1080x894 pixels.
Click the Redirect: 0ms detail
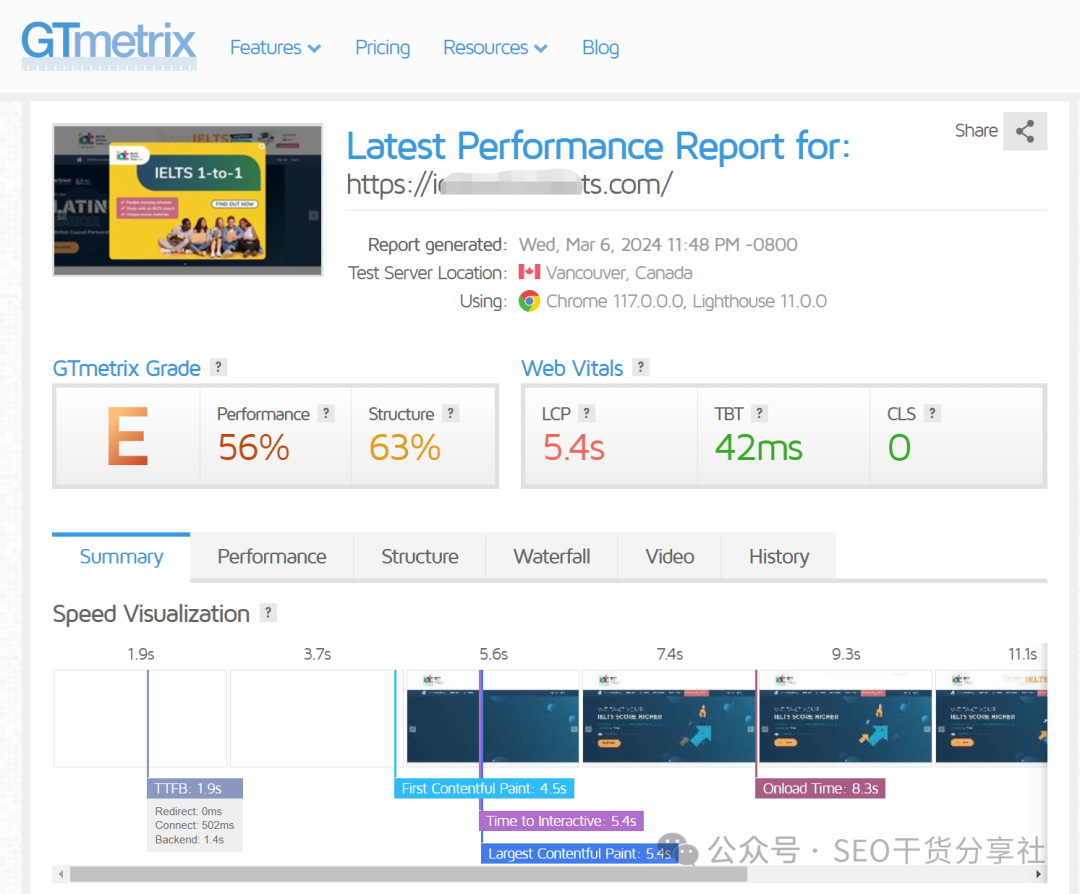[x=188, y=811]
